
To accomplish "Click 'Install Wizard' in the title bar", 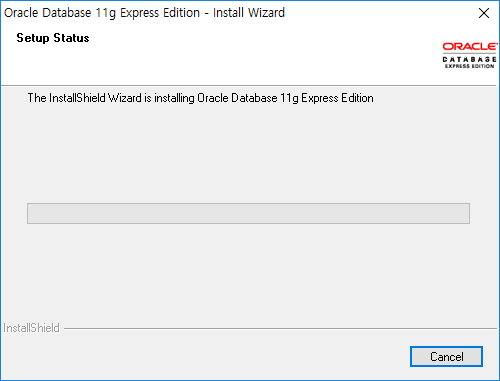I will (249, 13).
